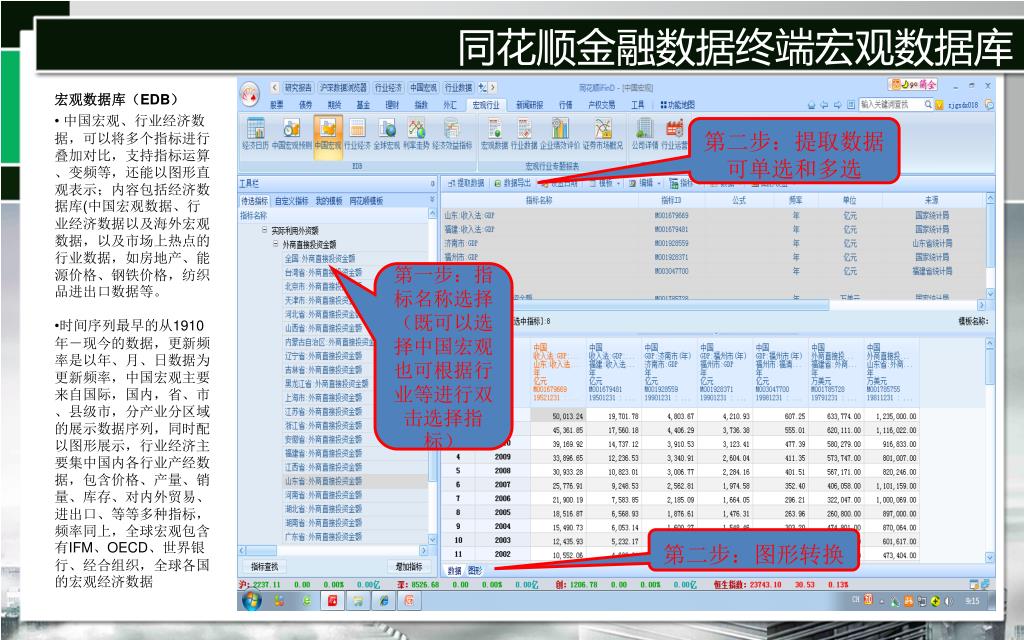This screenshot has width=1024, height=640.
Task: Open the 基金 menu tab
Action: [363, 104]
